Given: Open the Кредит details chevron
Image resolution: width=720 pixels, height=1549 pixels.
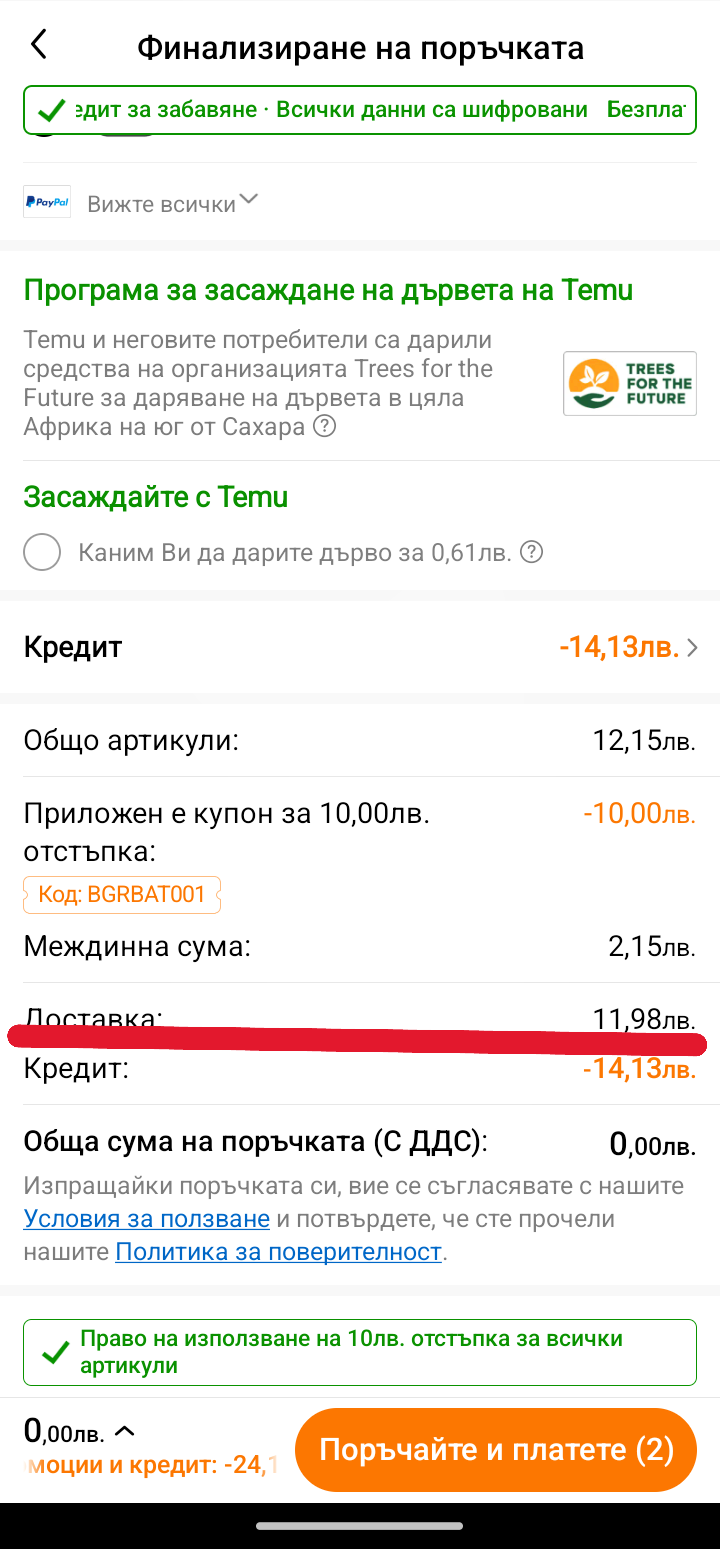Looking at the screenshot, I should [692, 648].
